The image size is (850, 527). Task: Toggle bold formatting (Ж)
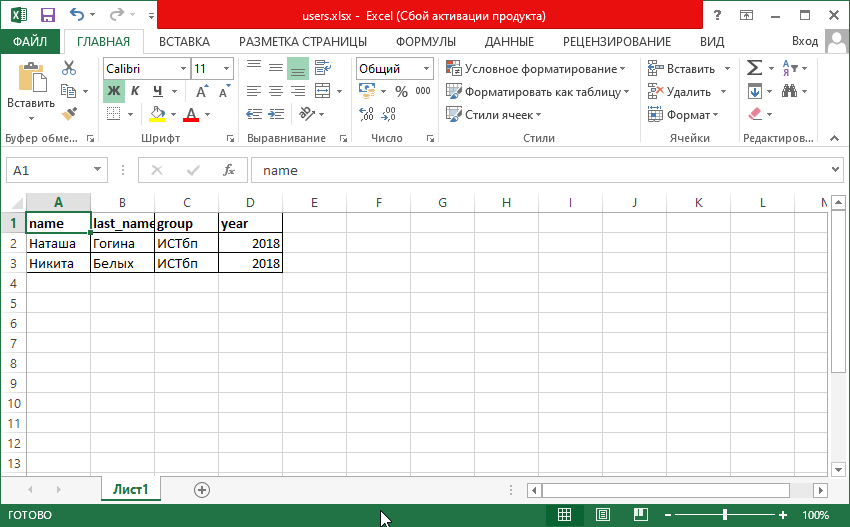[114, 91]
